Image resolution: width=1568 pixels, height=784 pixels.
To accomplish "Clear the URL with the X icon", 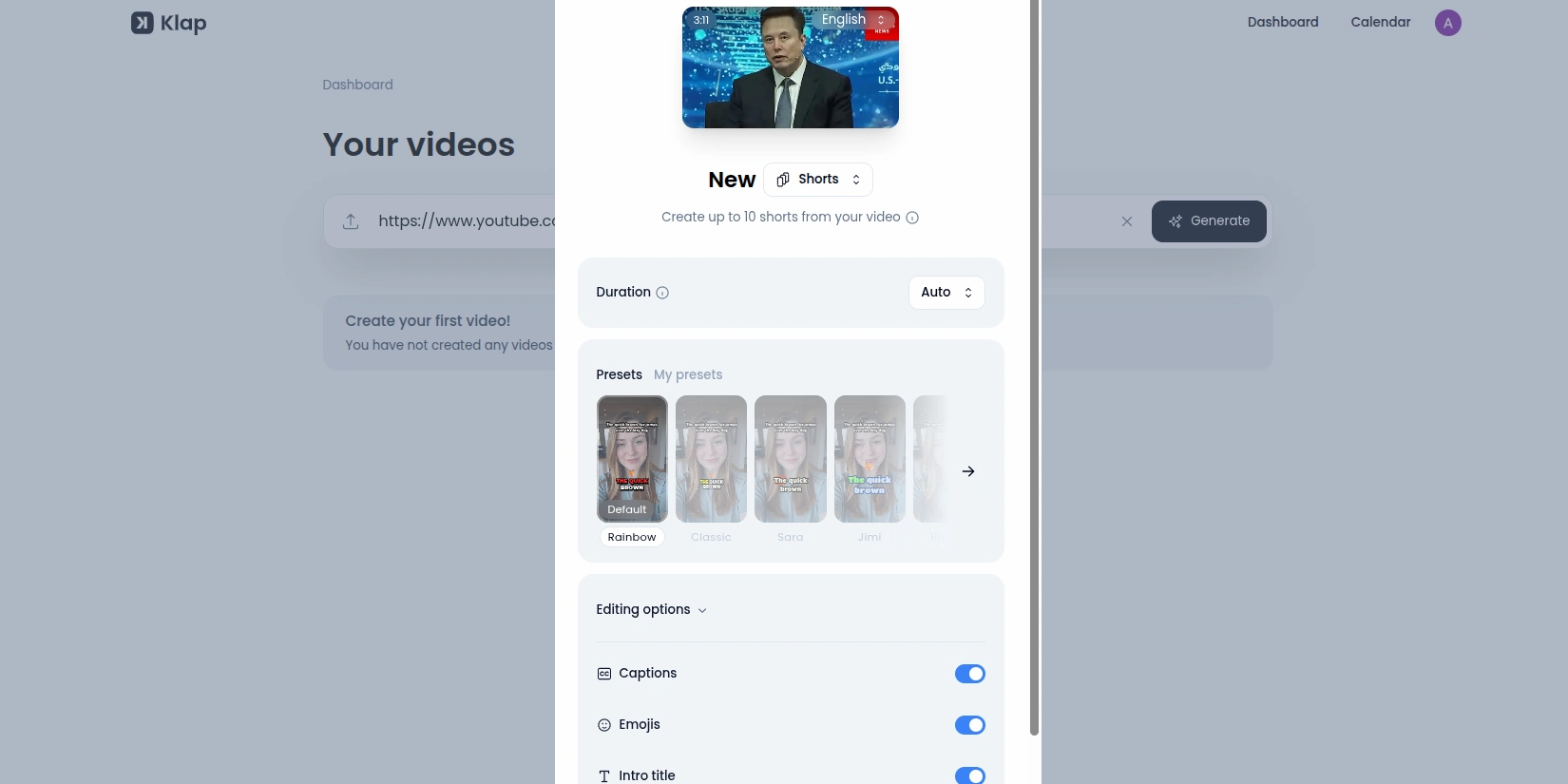I will pos(1126,221).
